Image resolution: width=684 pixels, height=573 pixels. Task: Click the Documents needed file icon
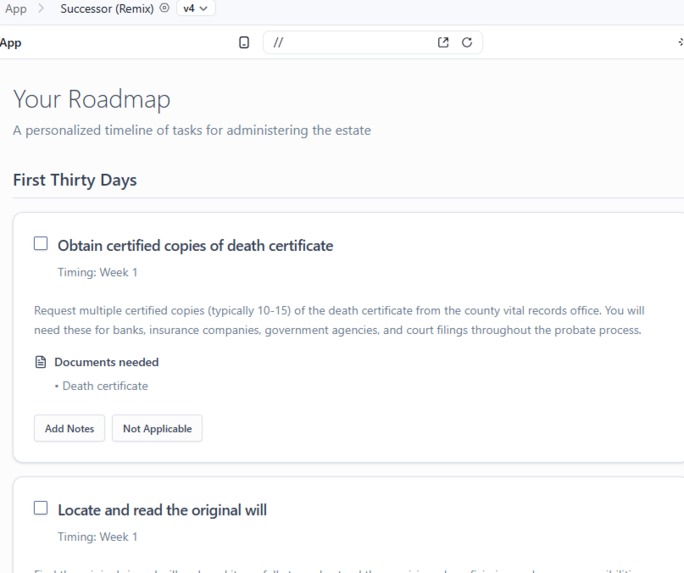tap(41, 362)
